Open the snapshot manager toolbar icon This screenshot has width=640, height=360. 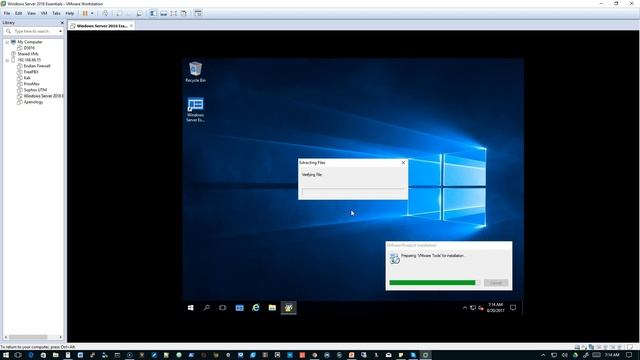(x=140, y=13)
